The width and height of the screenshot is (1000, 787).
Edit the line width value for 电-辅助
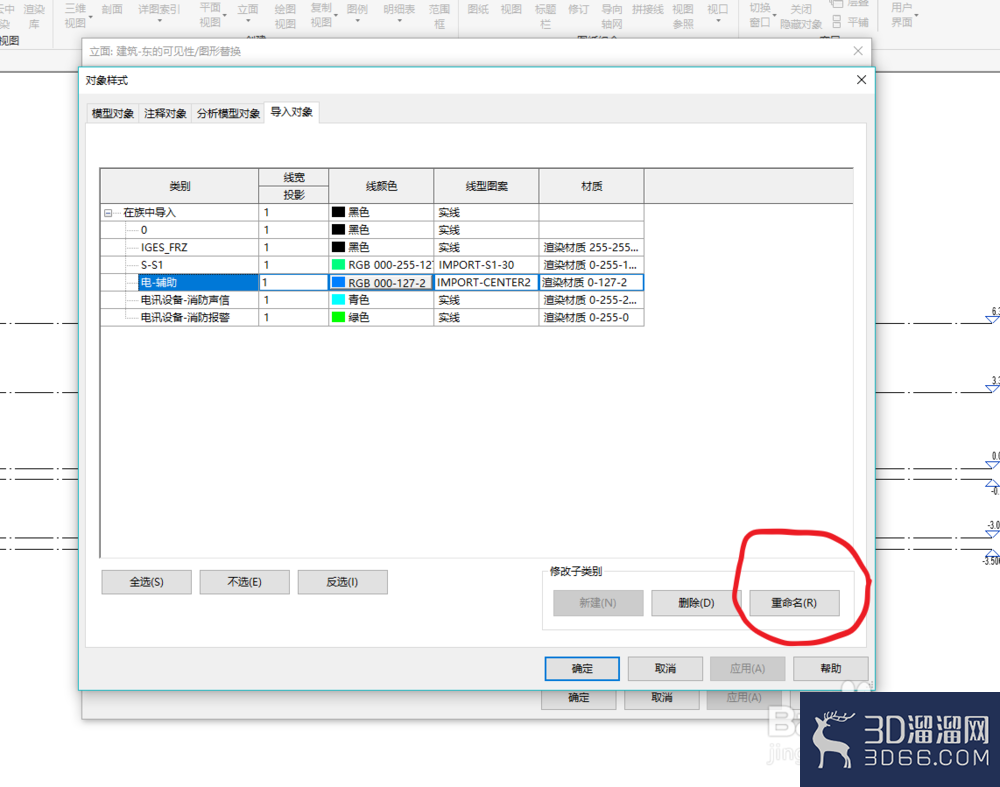293,283
